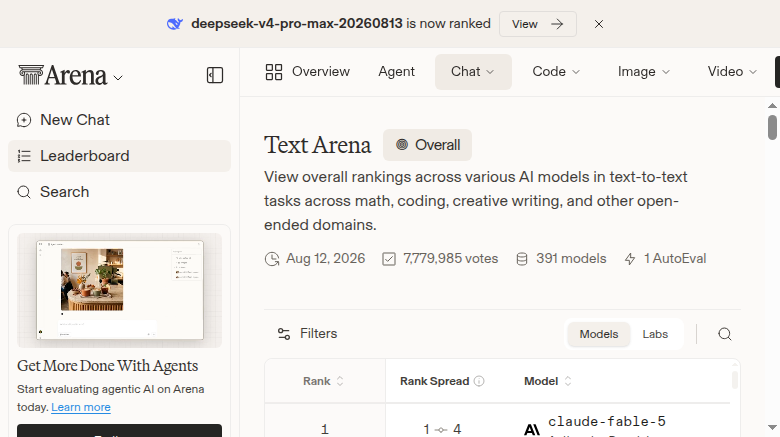Open the Image tab dropdown

click(x=644, y=72)
